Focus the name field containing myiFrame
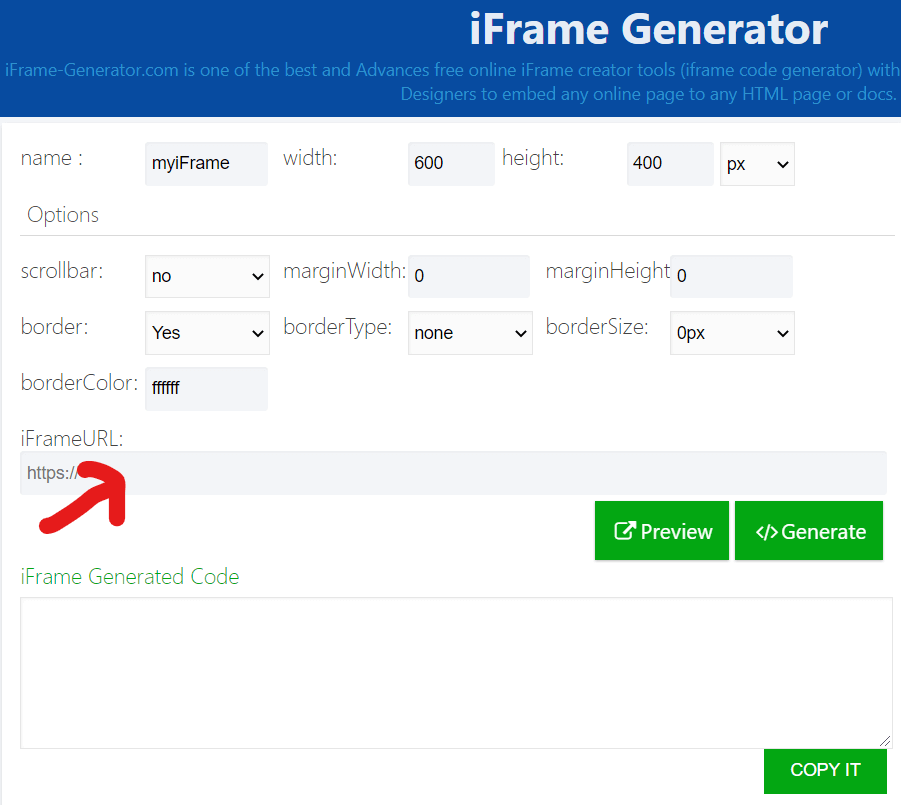Image resolution: width=901 pixels, height=805 pixels. click(x=206, y=163)
